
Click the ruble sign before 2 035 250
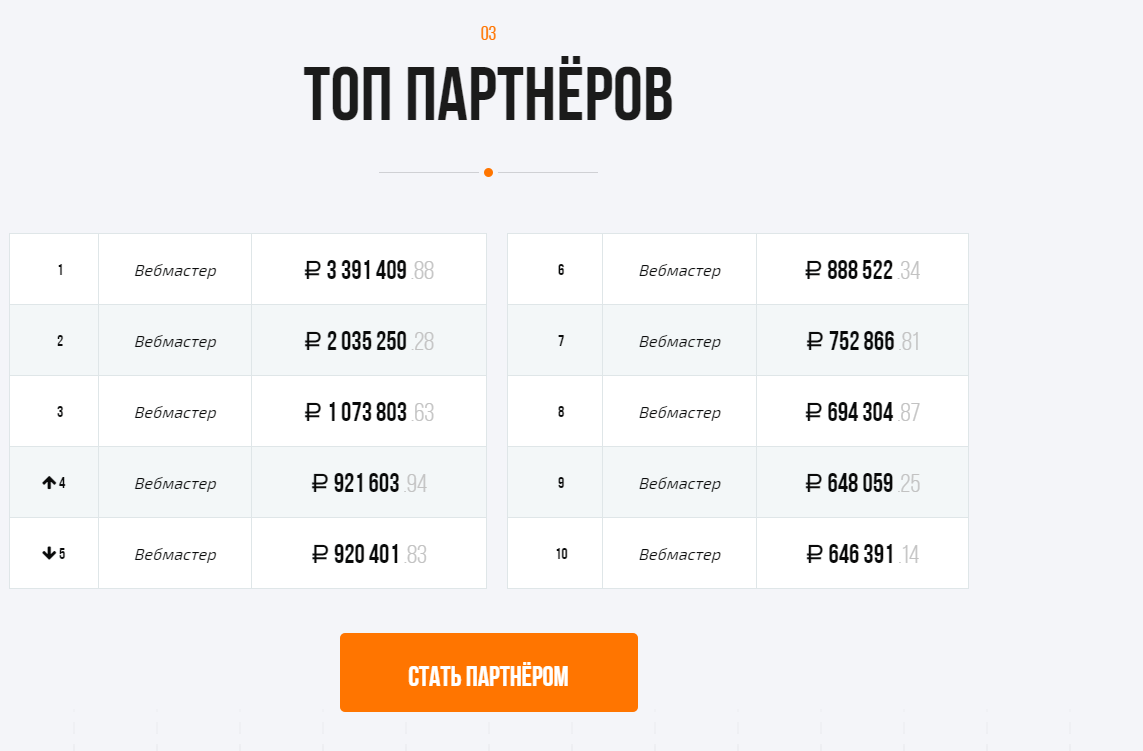coord(313,341)
